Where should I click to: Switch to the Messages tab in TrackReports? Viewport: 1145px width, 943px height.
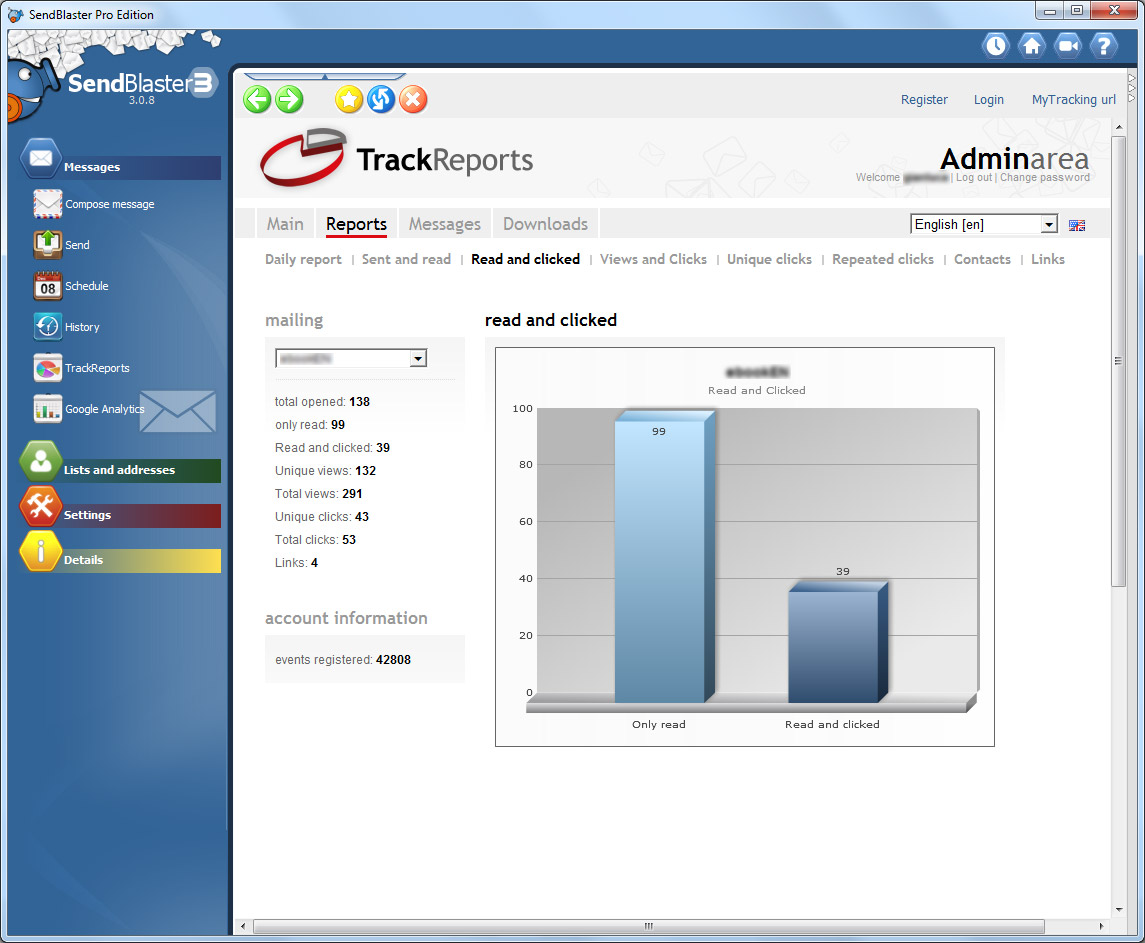tap(445, 224)
